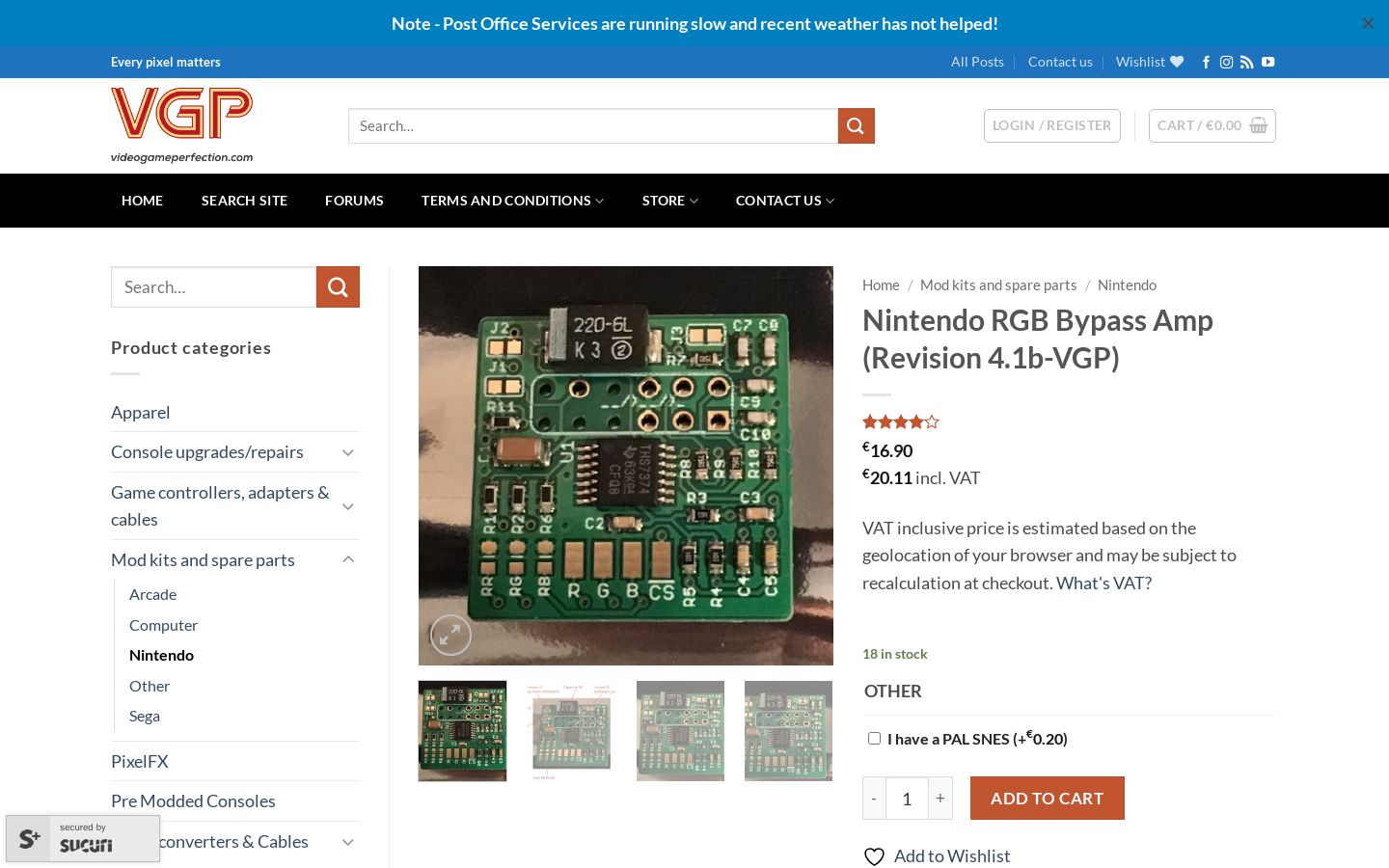Tick the 'I have a PAL SNES' checkbox
Image resolution: width=1389 pixels, height=868 pixels.
(874, 738)
